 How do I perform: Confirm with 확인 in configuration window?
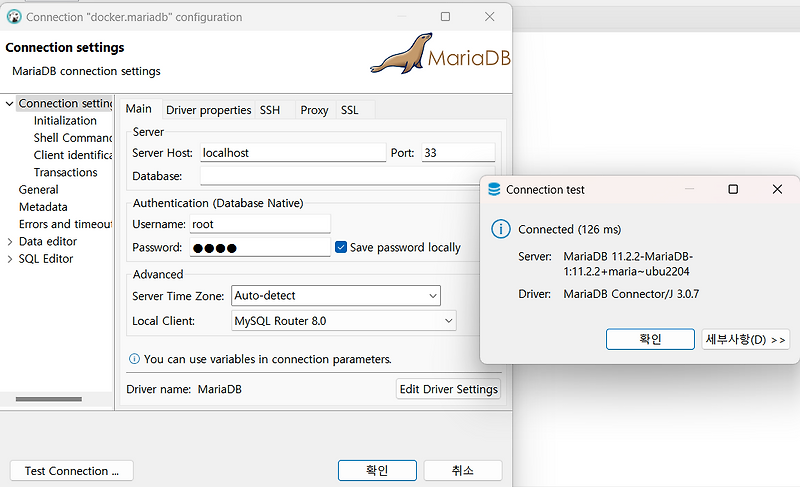click(x=377, y=470)
